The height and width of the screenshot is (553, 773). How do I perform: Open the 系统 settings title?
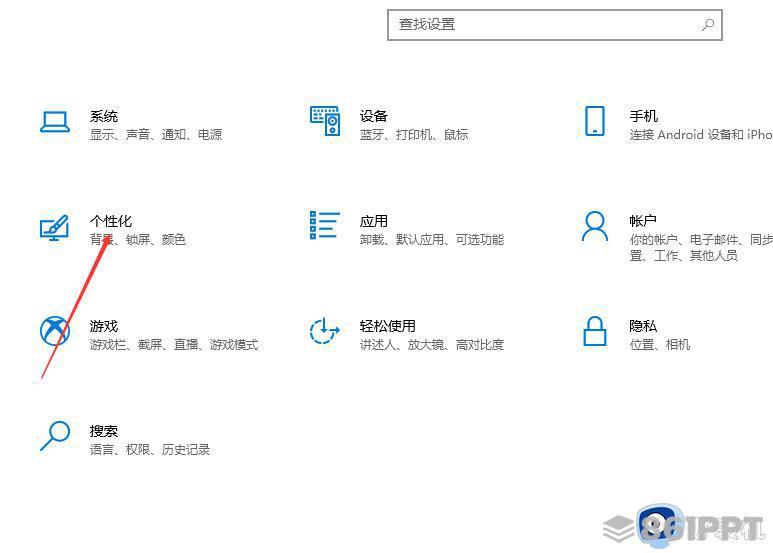click(104, 116)
